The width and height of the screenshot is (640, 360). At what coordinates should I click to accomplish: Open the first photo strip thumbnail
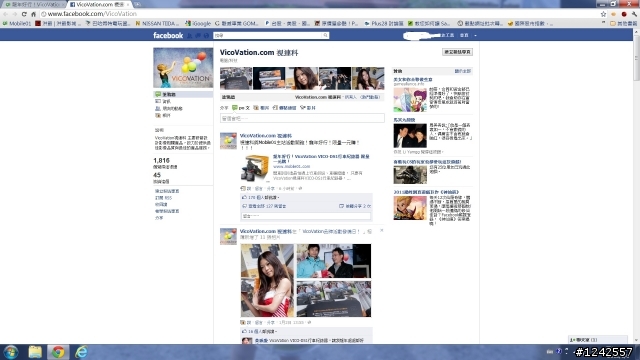(x=236, y=78)
